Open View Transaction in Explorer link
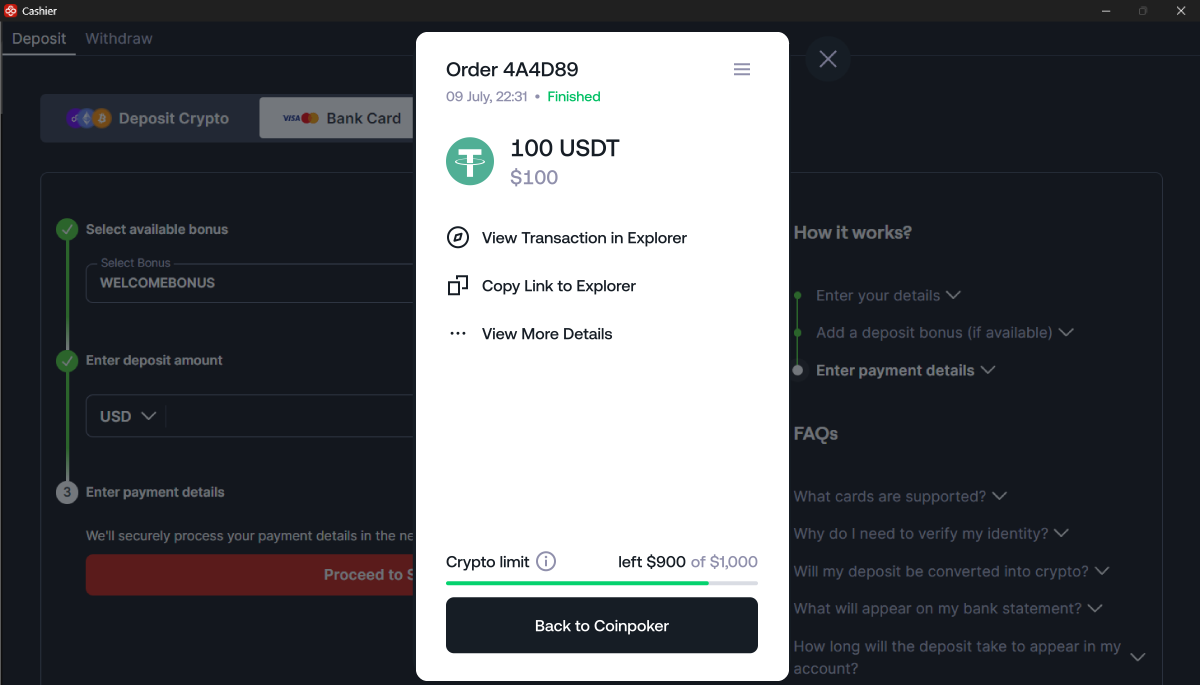Screen dimensions: 1200x685 click(x=584, y=238)
